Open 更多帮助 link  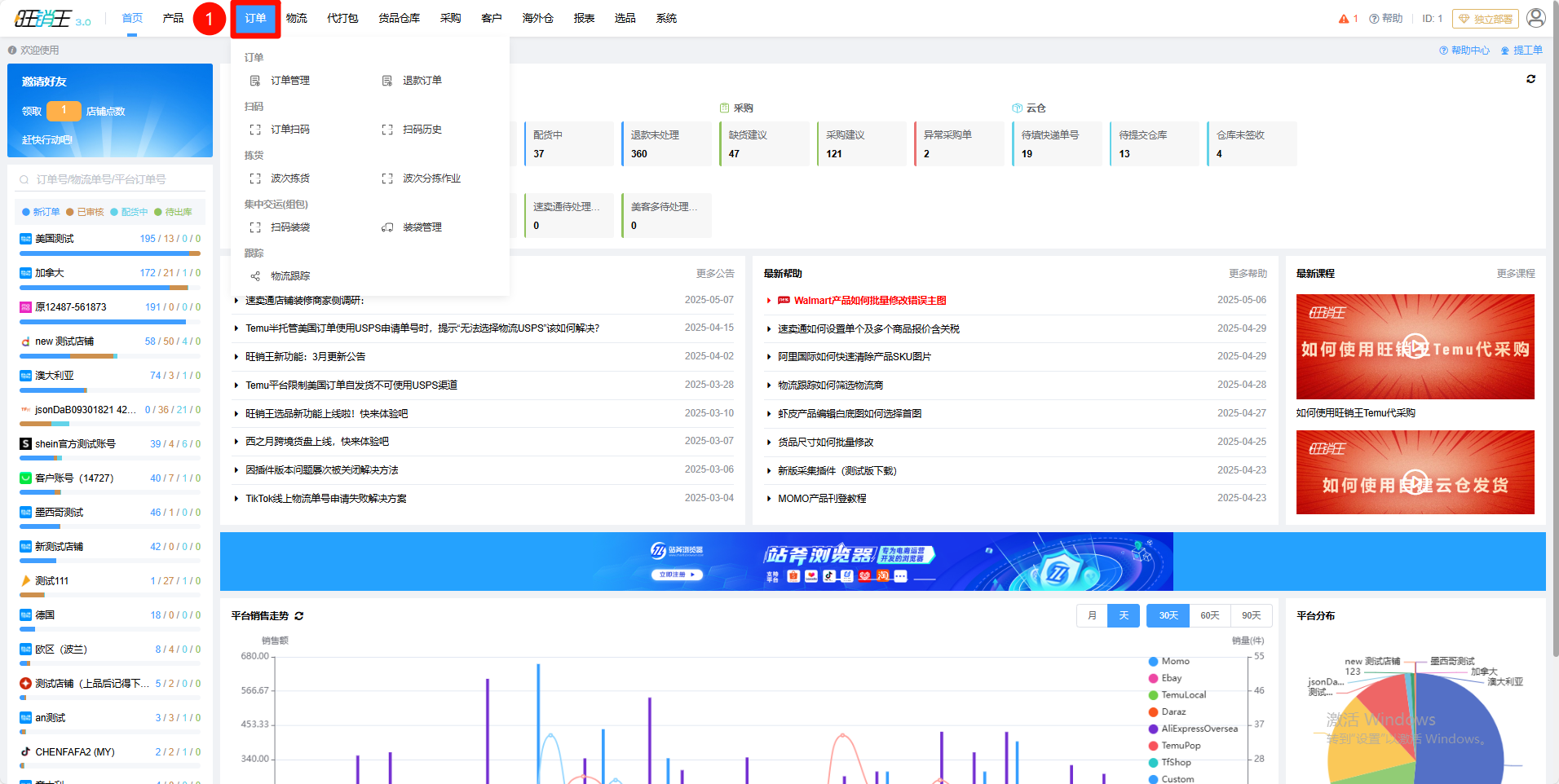(x=1248, y=274)
